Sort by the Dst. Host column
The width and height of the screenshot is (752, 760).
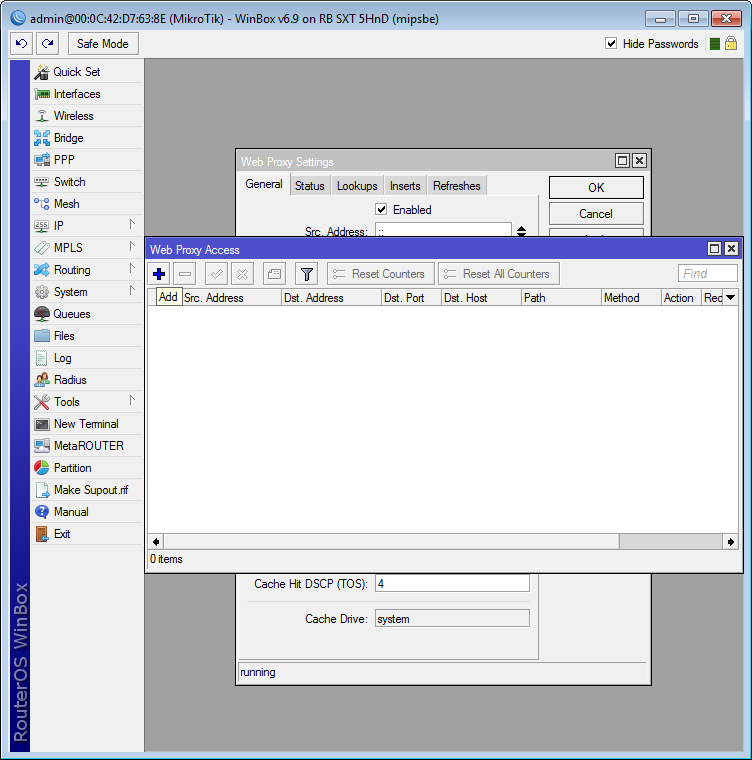[x=481, y=298]
